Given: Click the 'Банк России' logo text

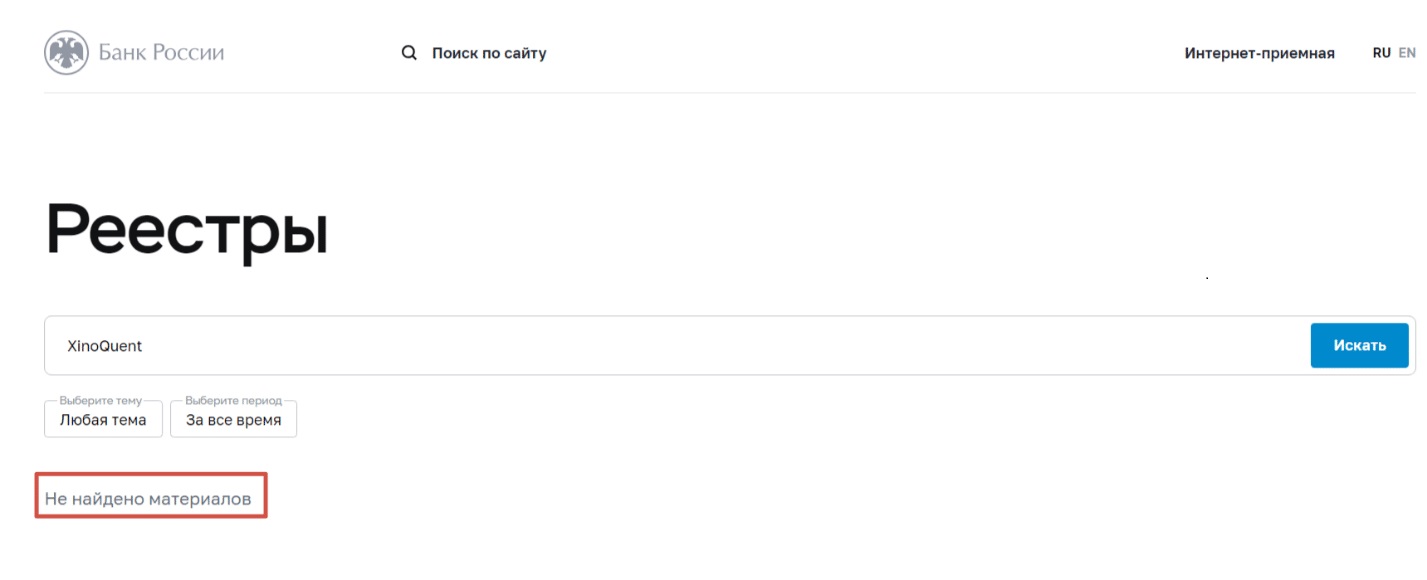Looking at the screenshot, I should click(x=161, y=53).
